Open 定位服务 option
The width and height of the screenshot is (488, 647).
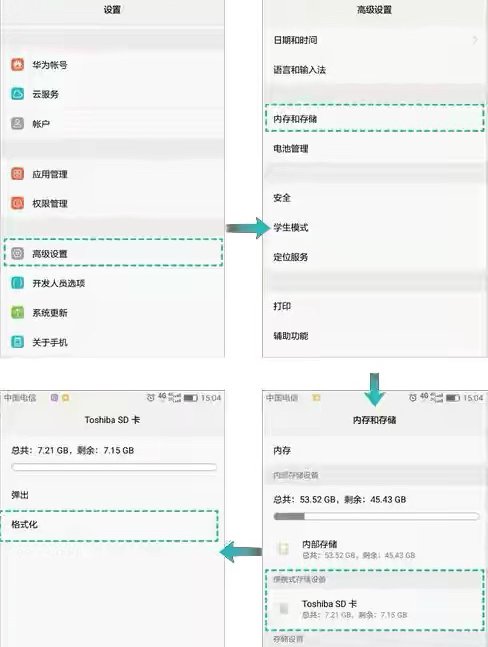pyautogui.click(x=375, y=257)
